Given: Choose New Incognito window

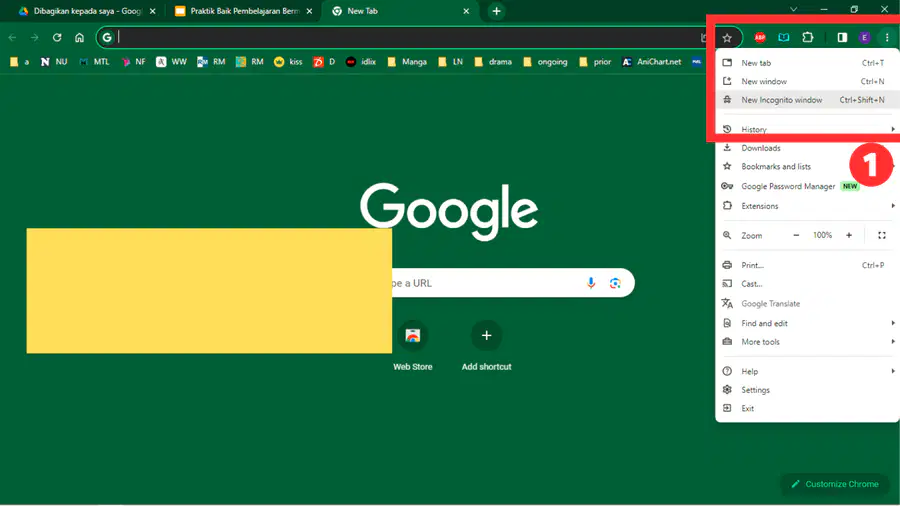Looking at the screenshot, I should tap(808, 100).
